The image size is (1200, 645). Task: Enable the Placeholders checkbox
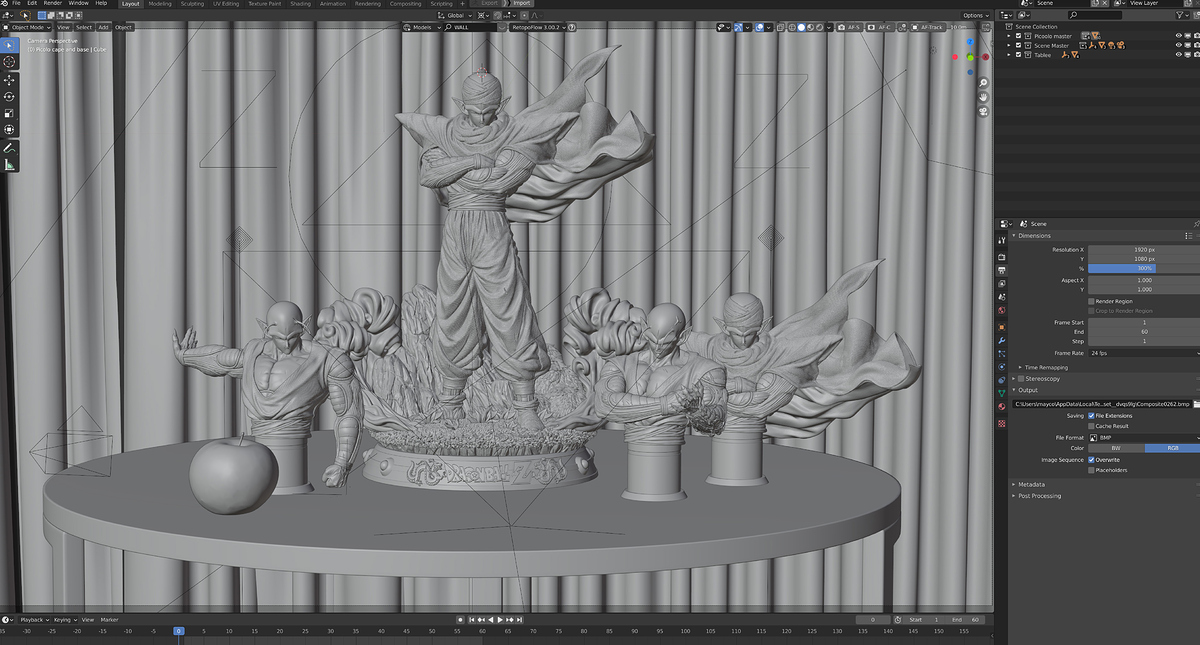click(1091, 470)
